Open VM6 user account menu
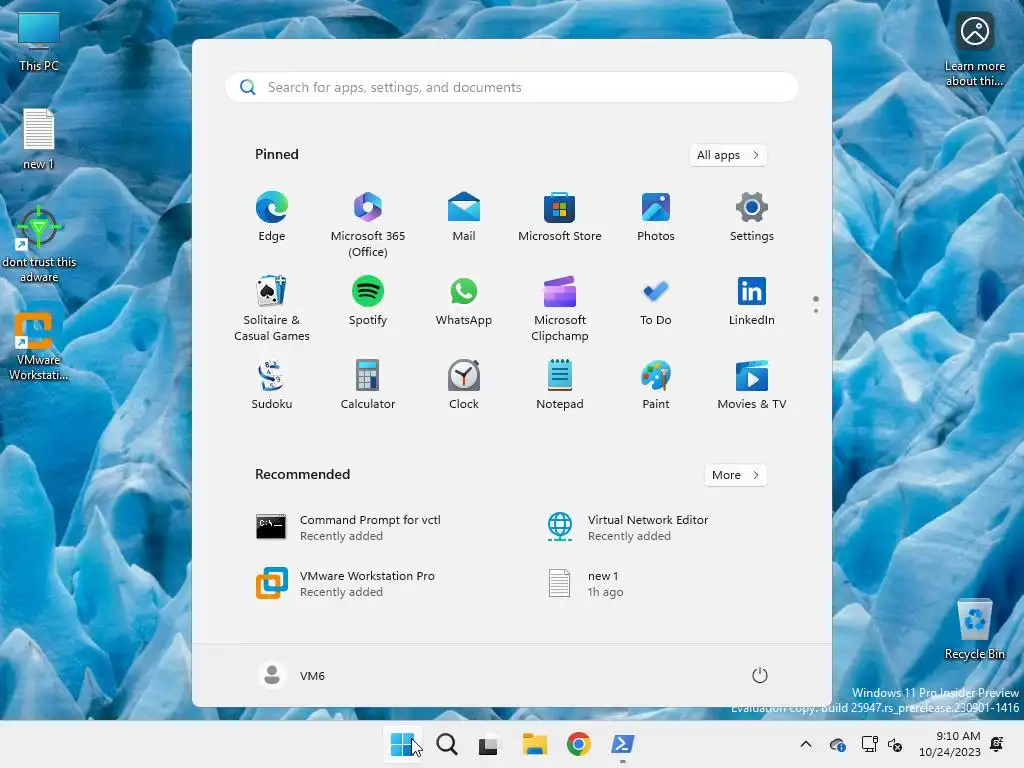 [x=292, y=675]
